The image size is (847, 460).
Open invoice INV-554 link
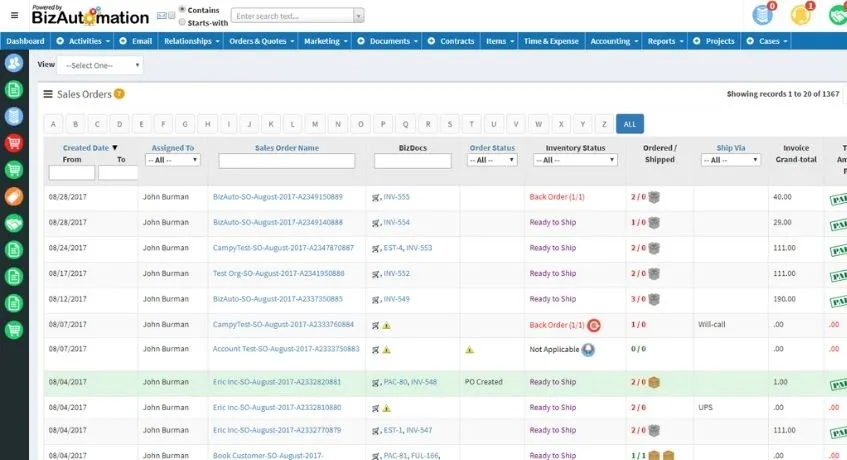(396, 222)
